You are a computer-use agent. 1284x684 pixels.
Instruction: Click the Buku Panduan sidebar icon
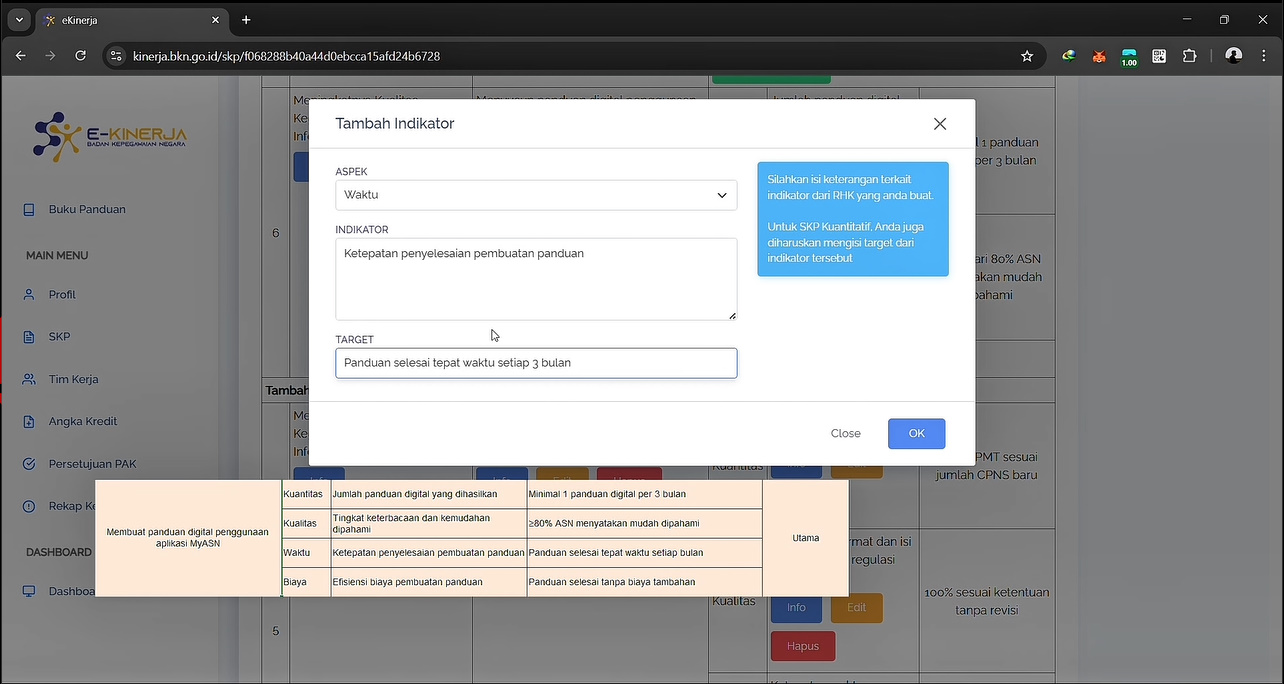(30, 210)
